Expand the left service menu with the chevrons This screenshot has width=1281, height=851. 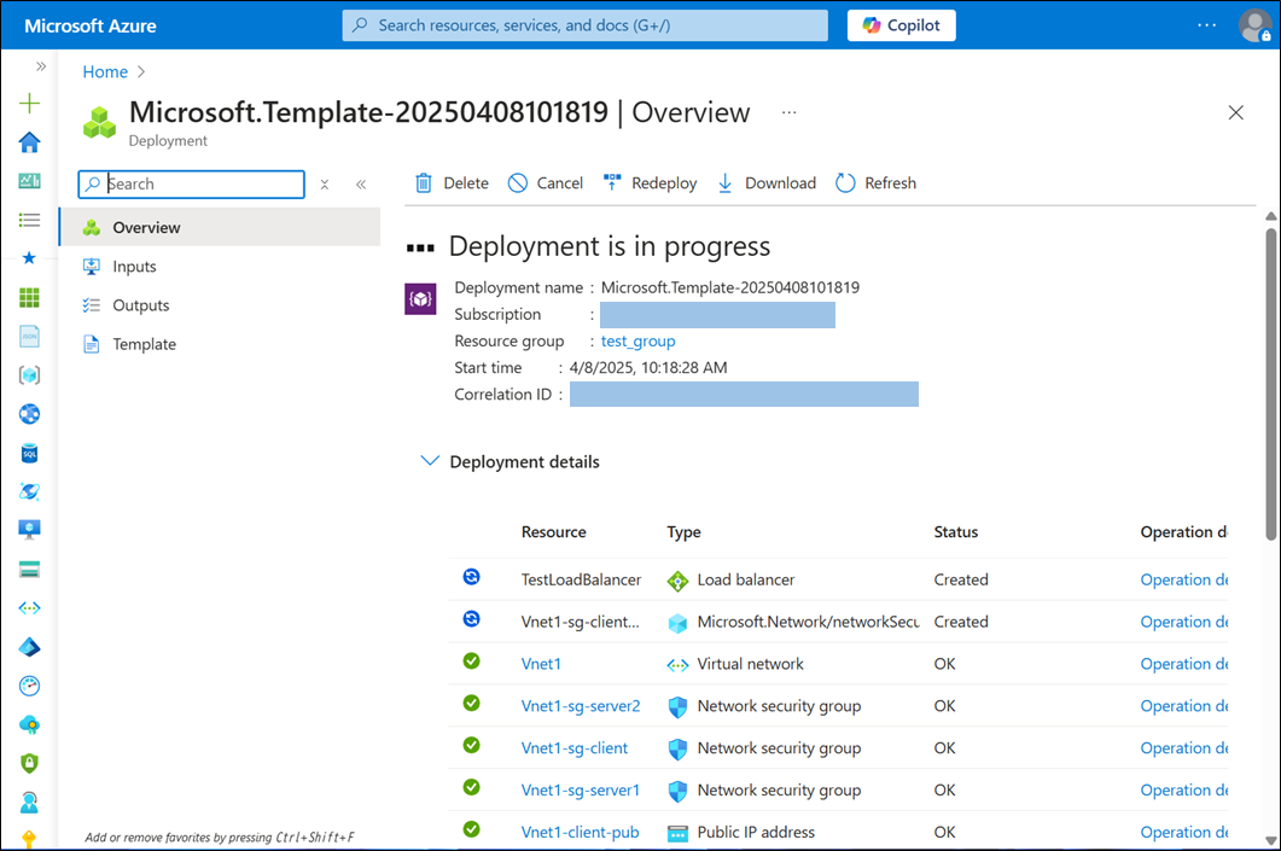pos(361,184)
